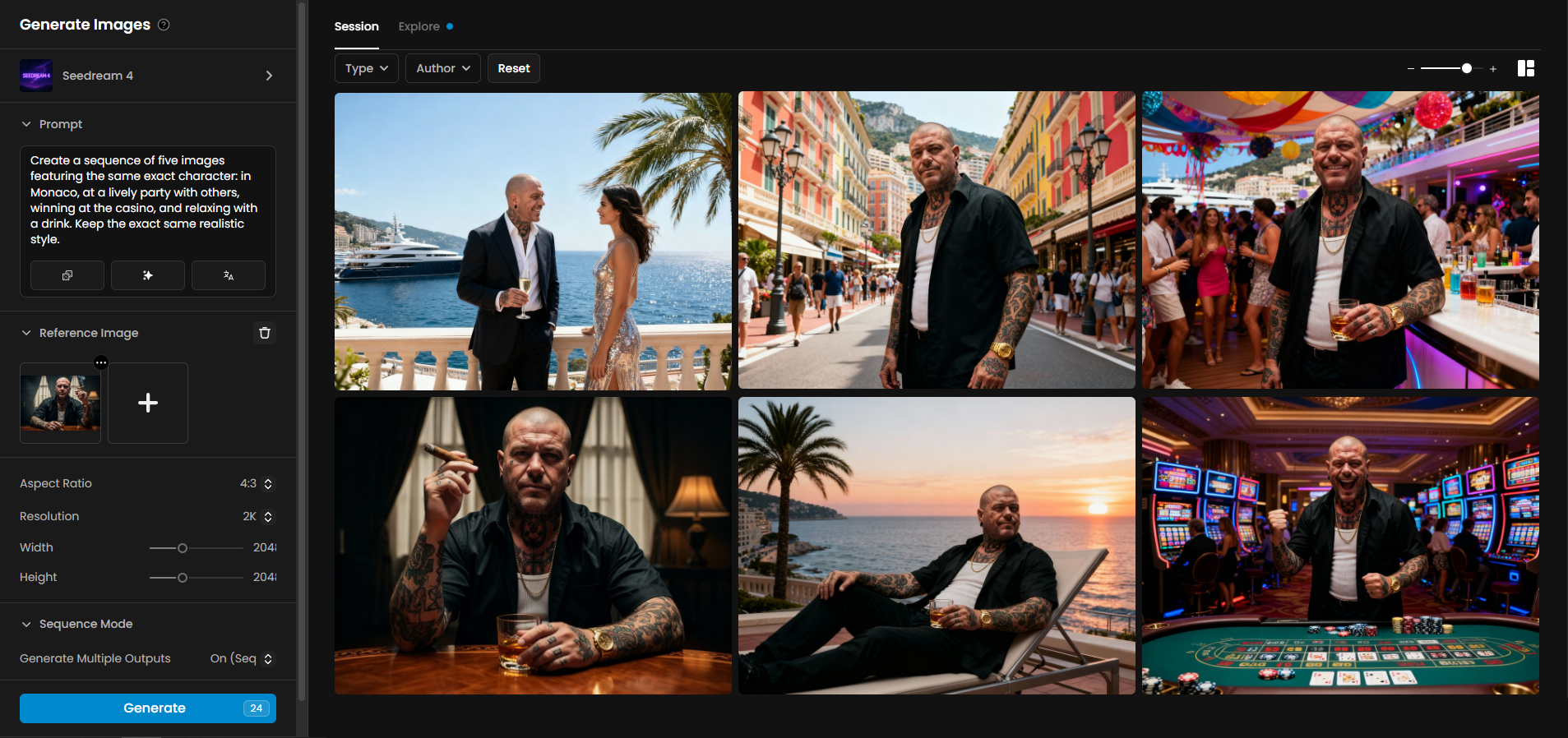This screenshot has height=738, width=1568.
Task: Select the Session tab
Action: coord(356,26)
